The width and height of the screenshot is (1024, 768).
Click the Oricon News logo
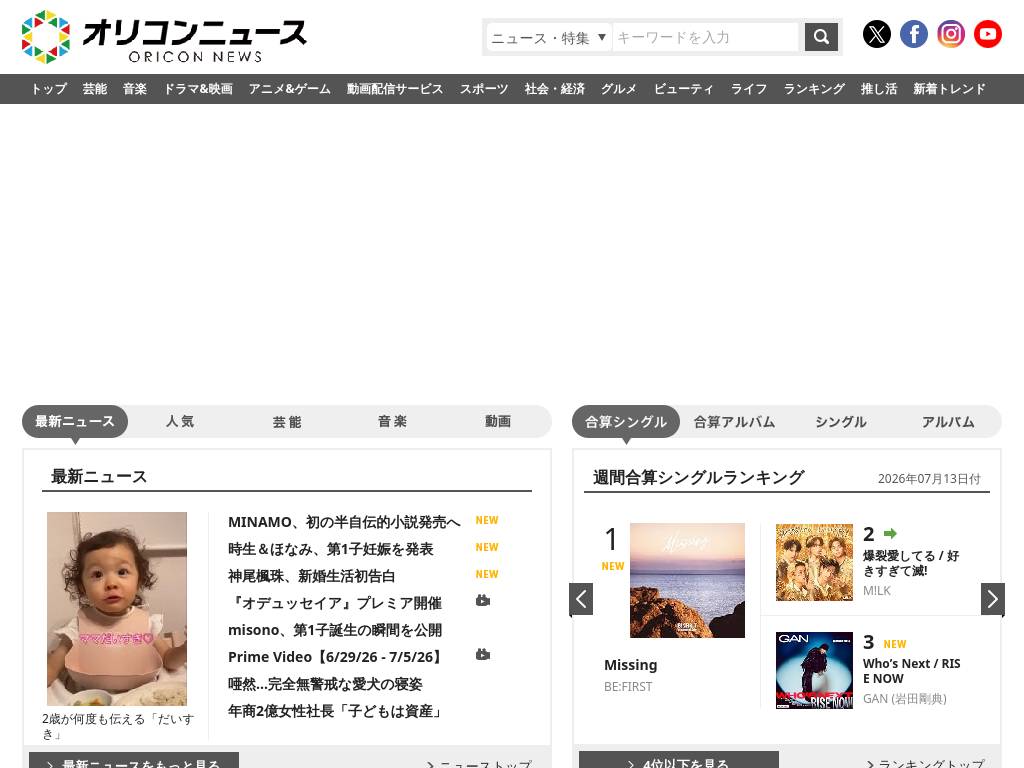point(163,37)
